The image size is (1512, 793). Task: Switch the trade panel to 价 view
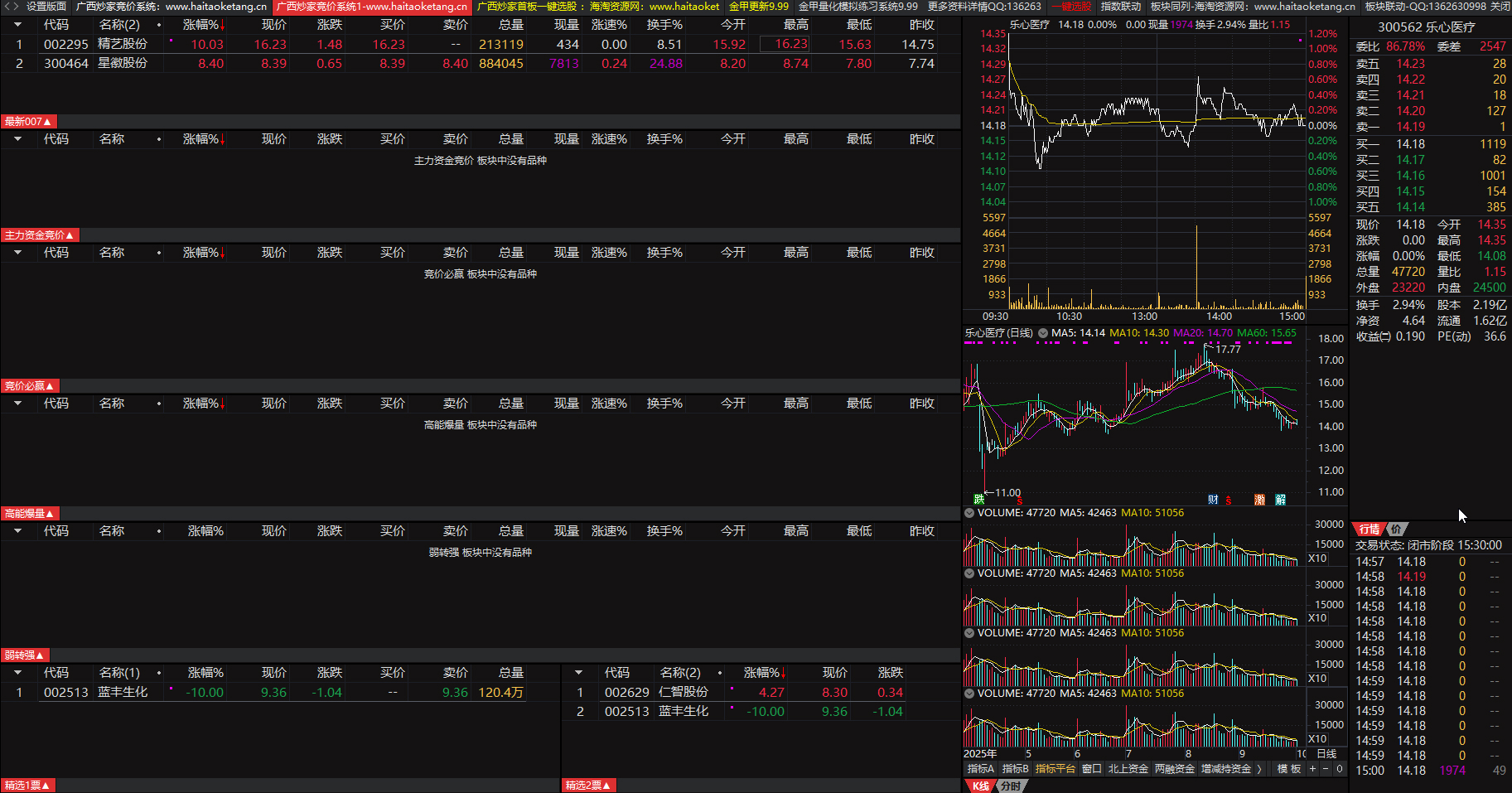(x=1396, y=529)
